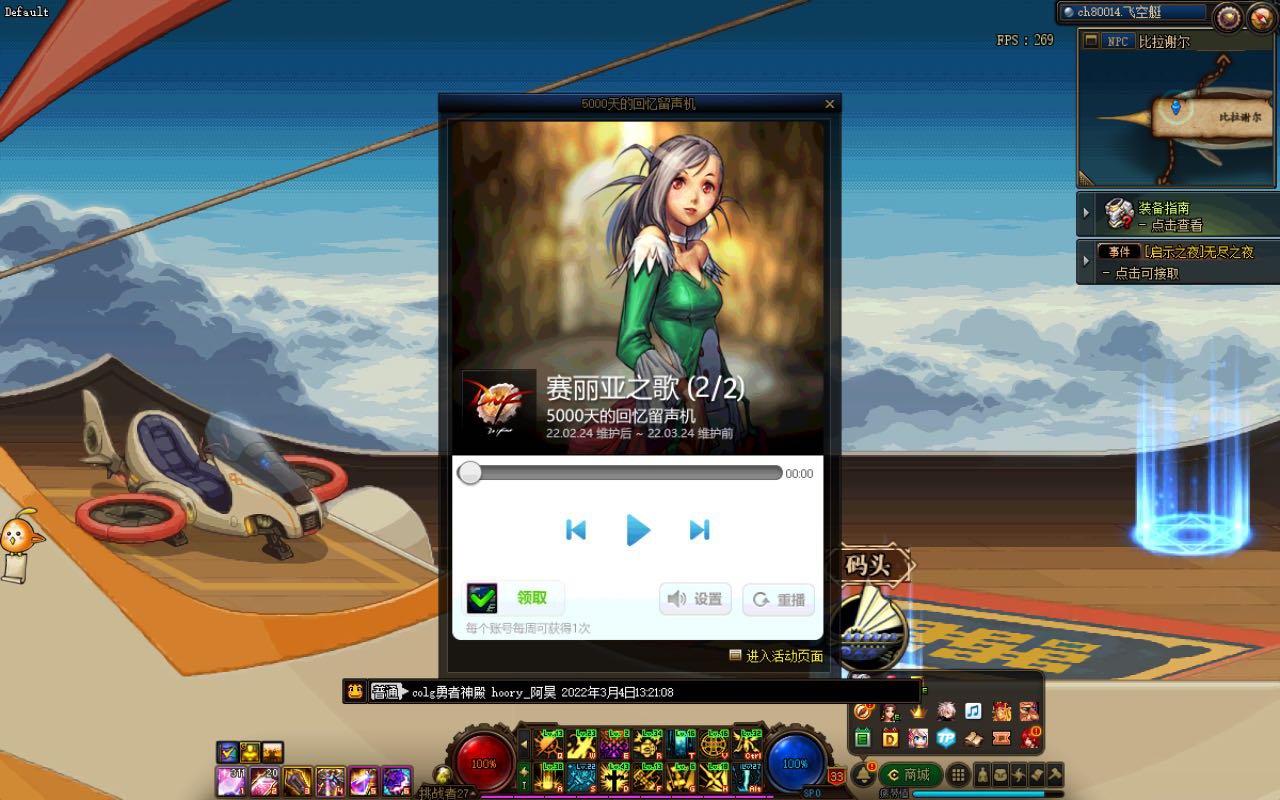Use the Q hotkey skill
Viewport: 1280px width, 800px height.
click(x=548, y=744)
